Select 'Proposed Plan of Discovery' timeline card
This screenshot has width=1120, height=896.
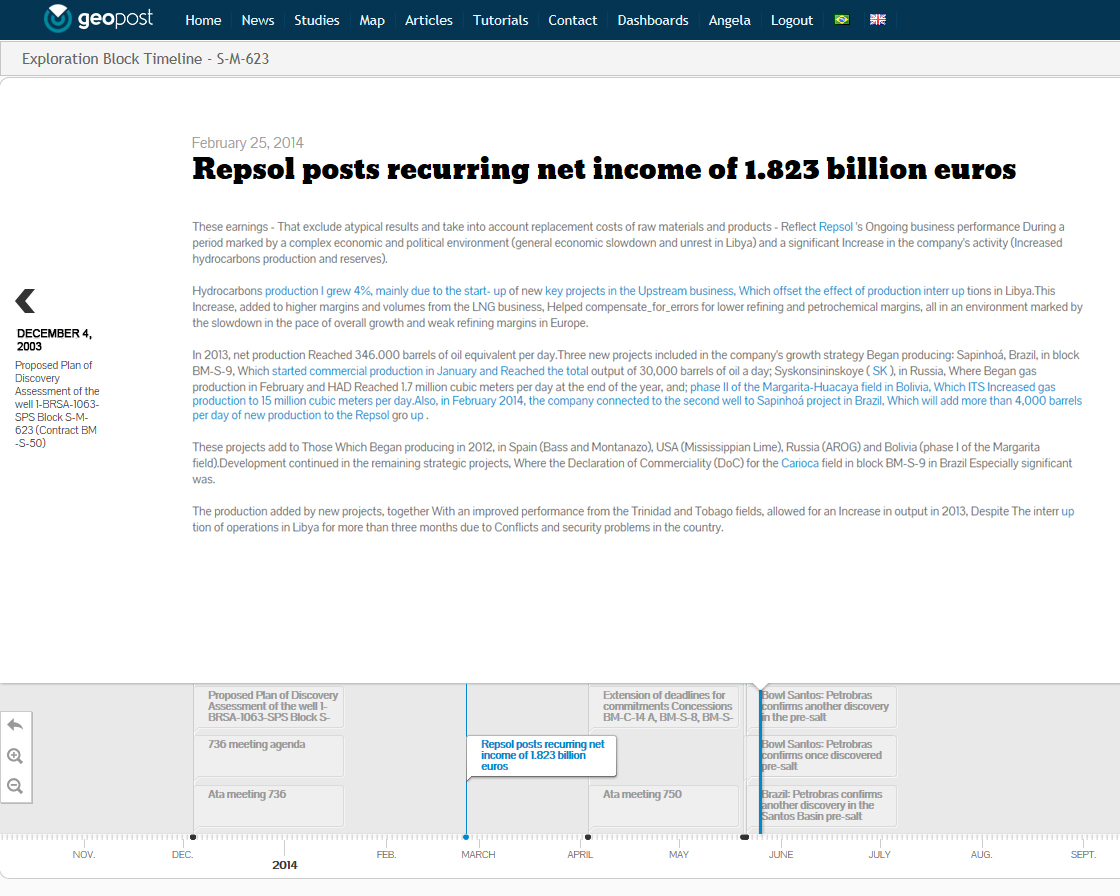point(269,706)
